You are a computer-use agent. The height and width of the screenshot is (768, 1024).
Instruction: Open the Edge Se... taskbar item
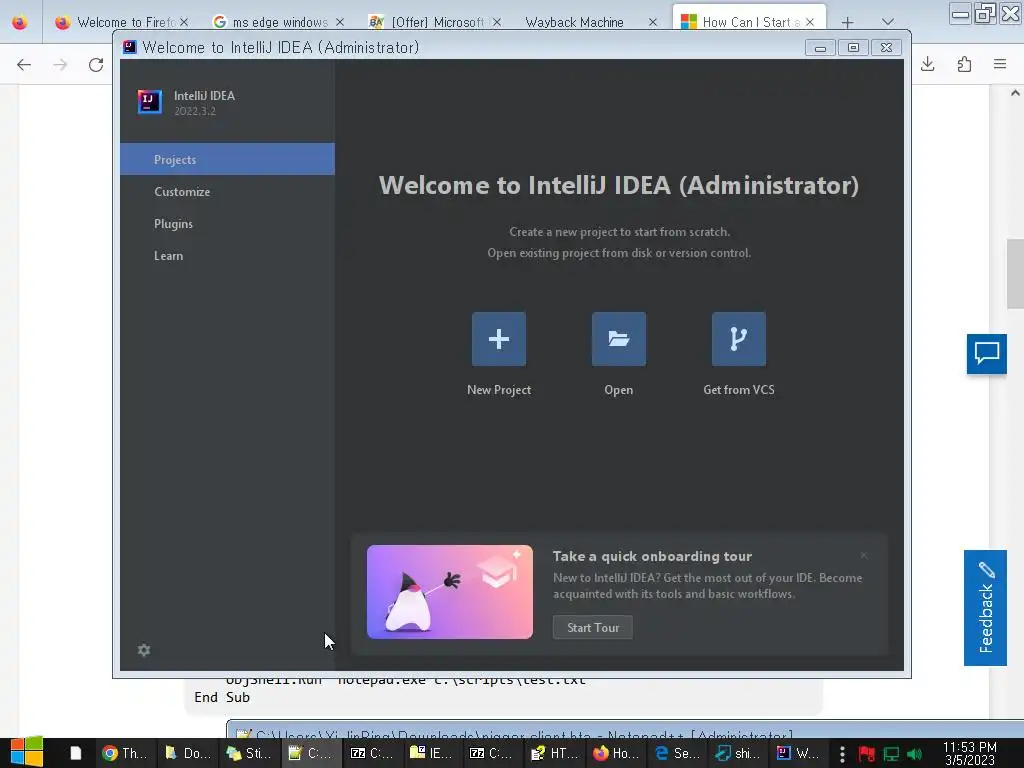click(677, 754)
